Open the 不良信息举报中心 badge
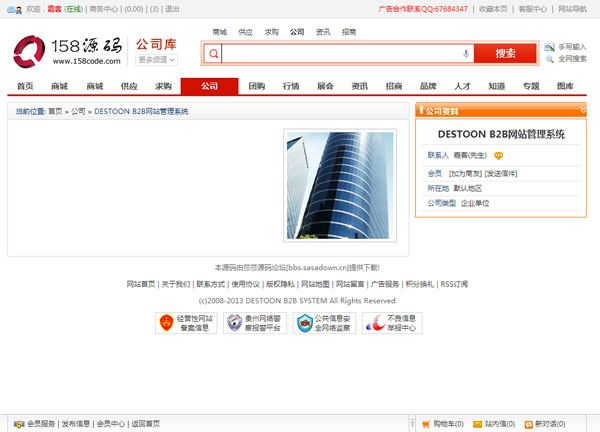The width and height of the screenshot is (600, 432). [x=392, y=323]
